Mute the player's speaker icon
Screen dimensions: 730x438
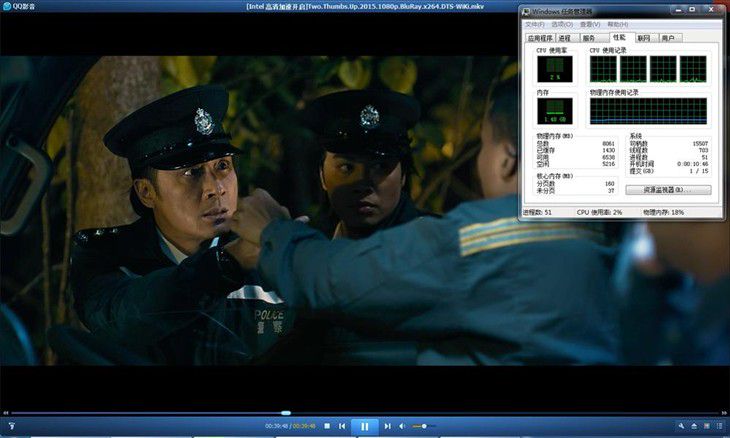402,426
